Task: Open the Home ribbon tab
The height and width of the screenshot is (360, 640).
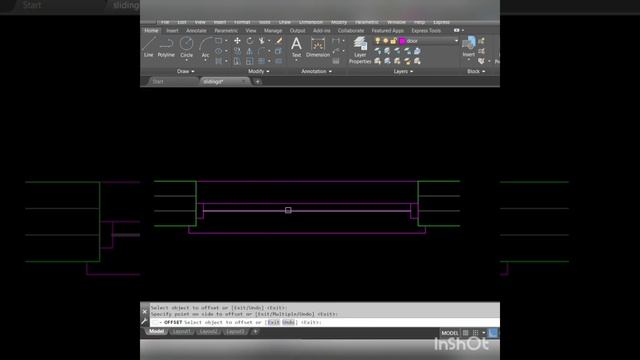Action: (151, 31)
